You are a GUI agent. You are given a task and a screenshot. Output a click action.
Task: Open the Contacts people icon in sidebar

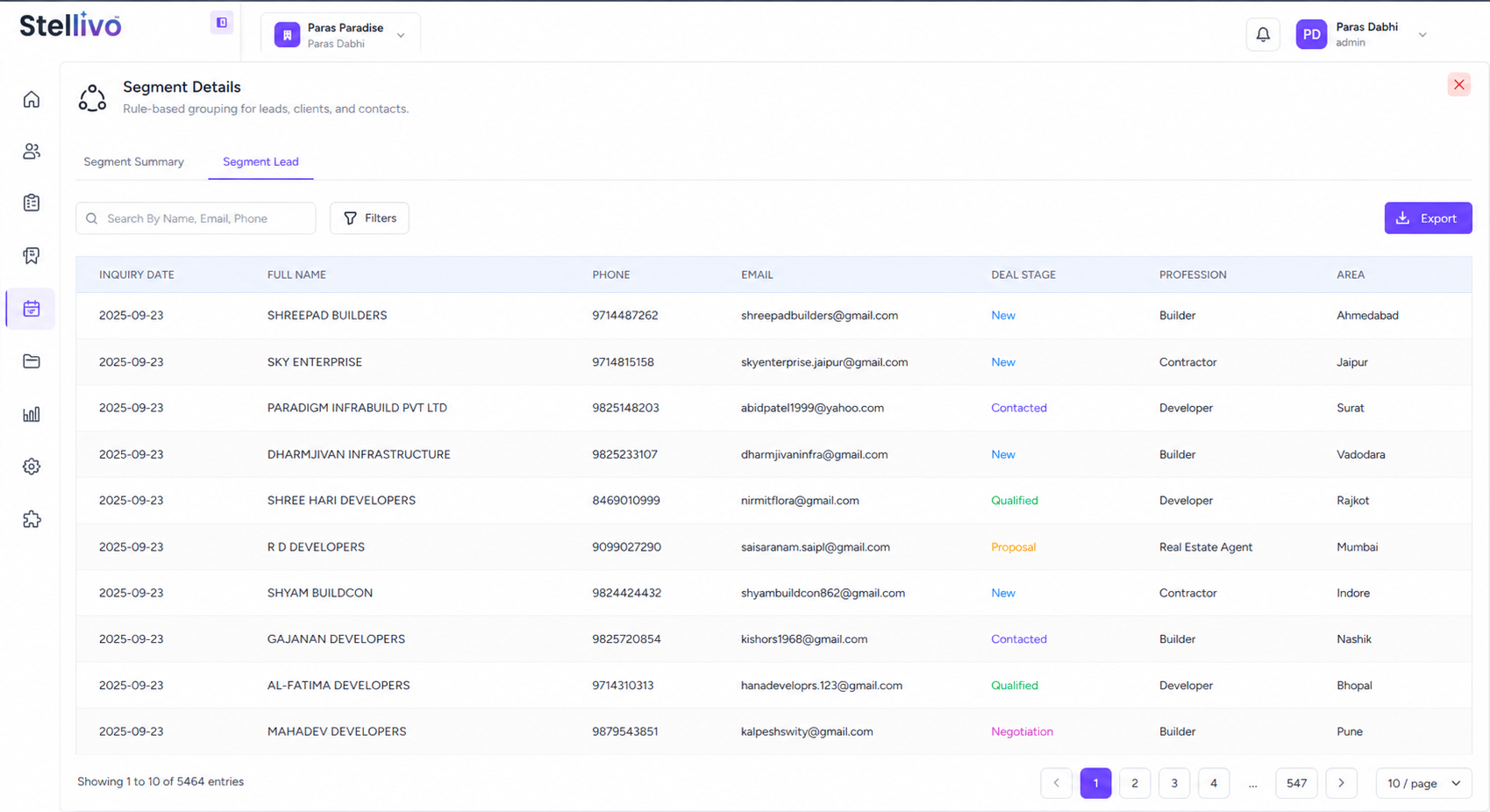point(32,152)
